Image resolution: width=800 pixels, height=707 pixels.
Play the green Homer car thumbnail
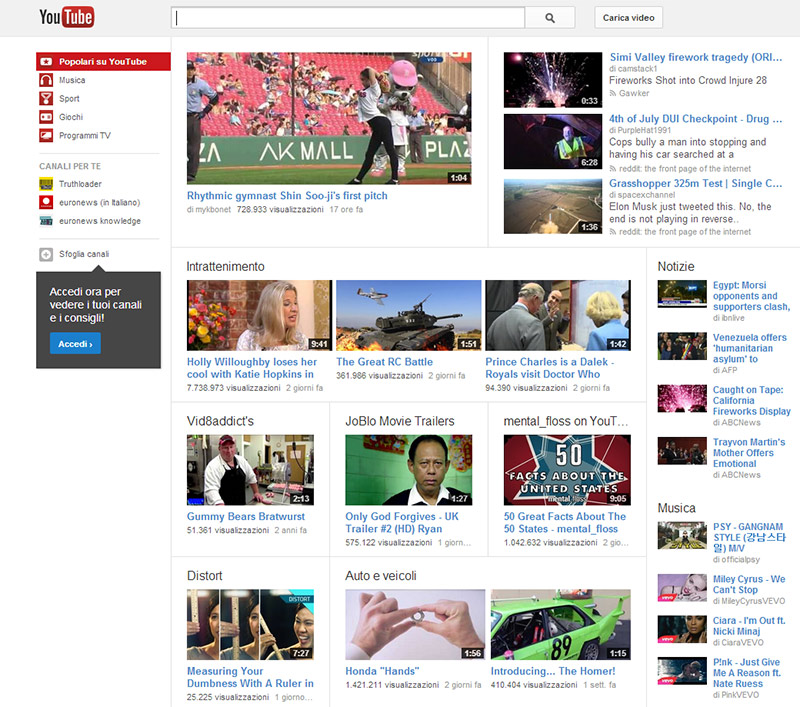[560, 625]
